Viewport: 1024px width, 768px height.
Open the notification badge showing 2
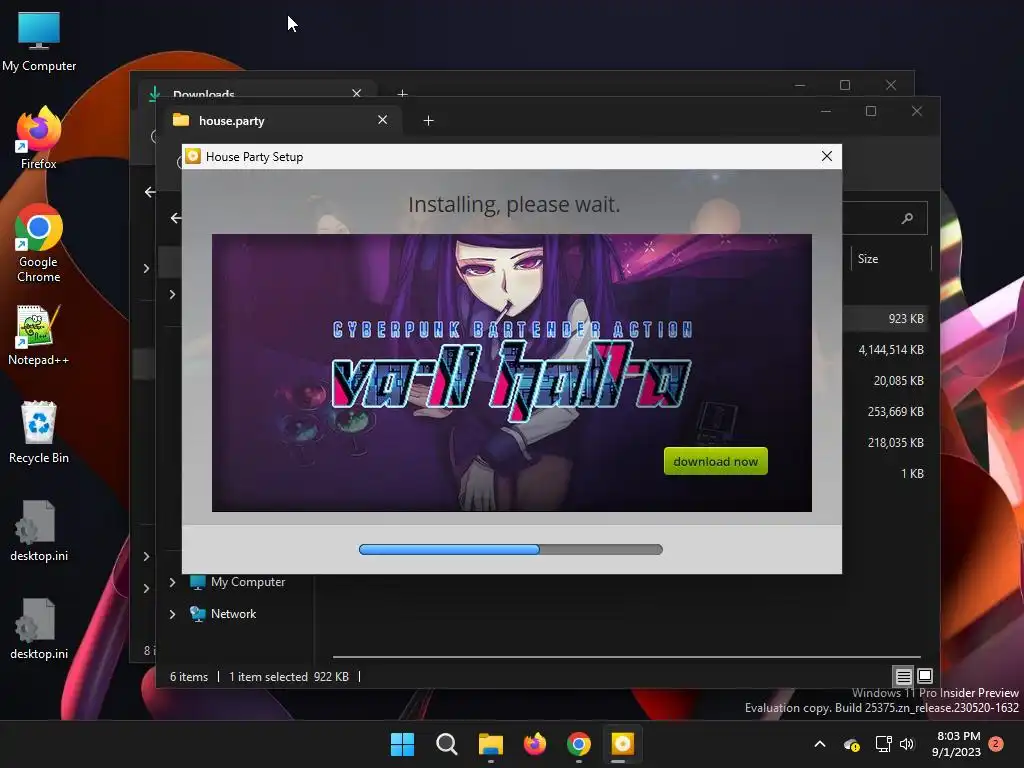tap(996, 743)
